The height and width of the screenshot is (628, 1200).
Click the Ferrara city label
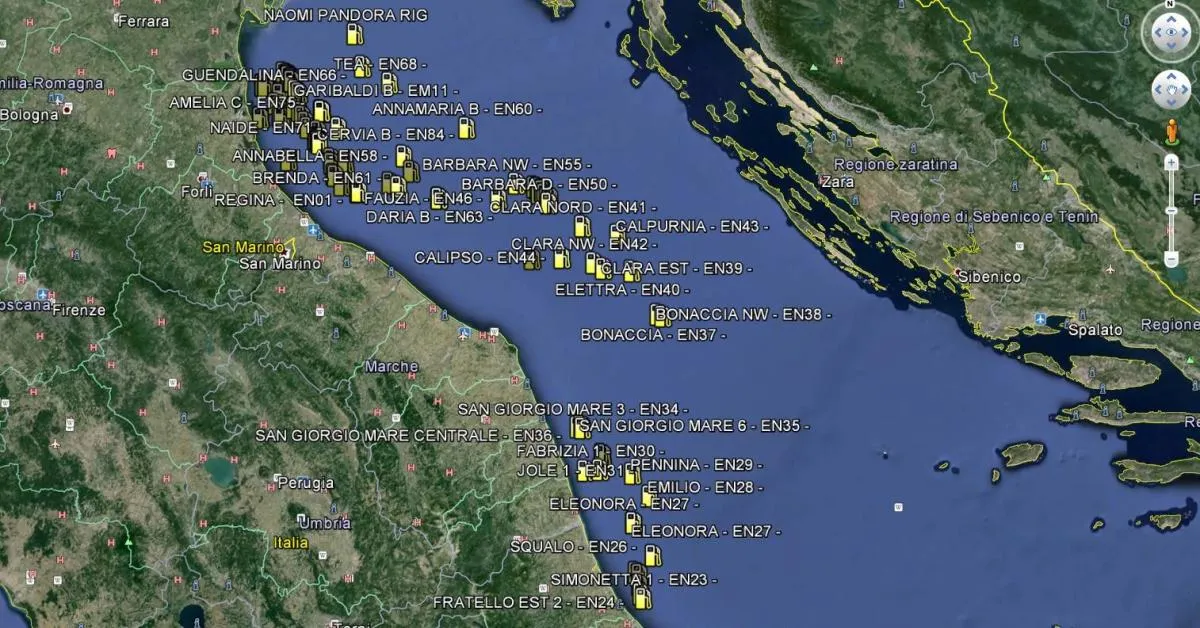coord(144,21)
